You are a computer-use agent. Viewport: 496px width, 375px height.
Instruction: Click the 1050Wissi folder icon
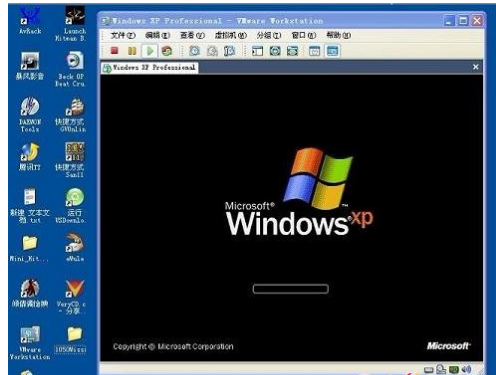pyautogui.click(x=71, y=339)
